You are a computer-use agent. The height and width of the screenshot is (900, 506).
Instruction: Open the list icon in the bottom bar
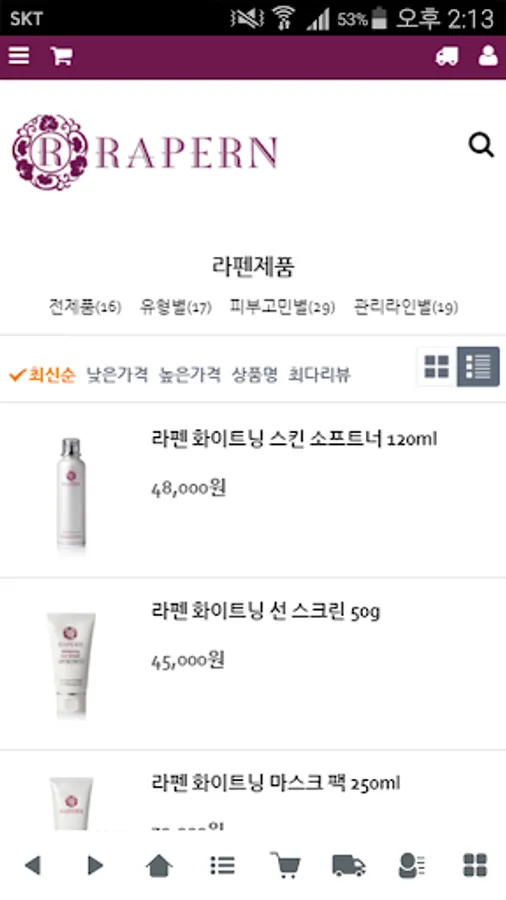click(x=223, y=864)
